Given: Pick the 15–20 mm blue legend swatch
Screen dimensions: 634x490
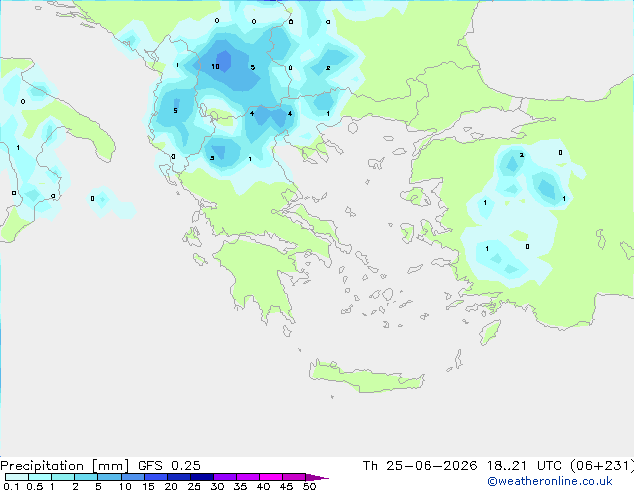Looking at the screenshot, I should [155, 477].
